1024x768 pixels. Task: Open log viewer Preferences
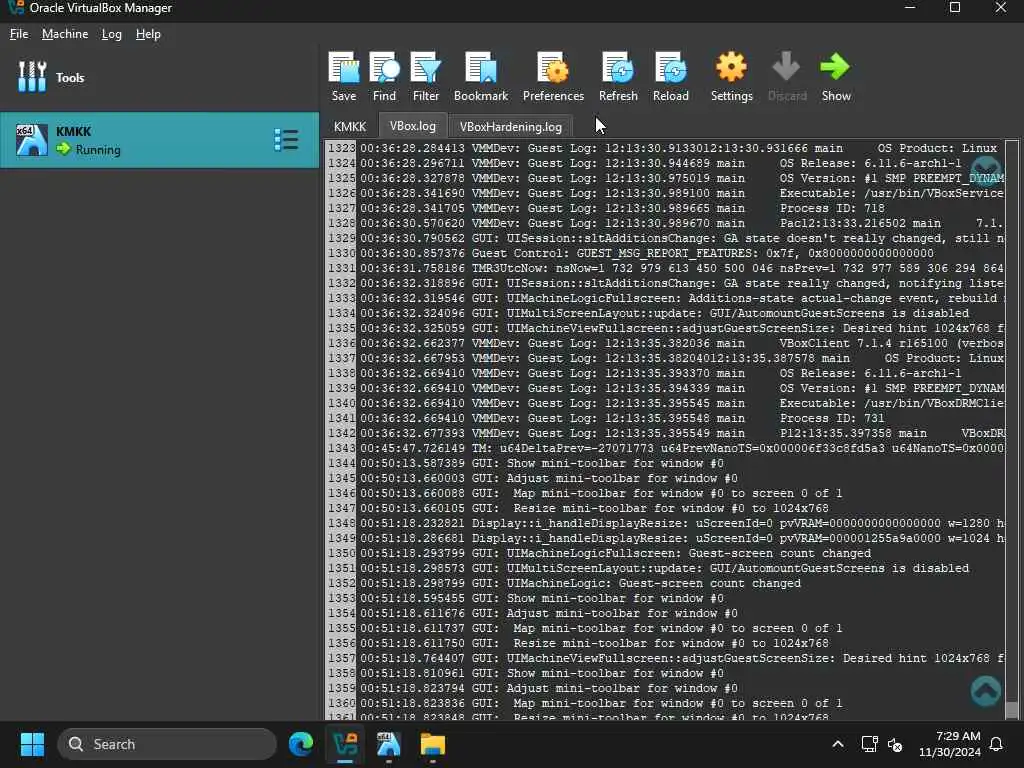pyautogui.click(x=553, y=76)
